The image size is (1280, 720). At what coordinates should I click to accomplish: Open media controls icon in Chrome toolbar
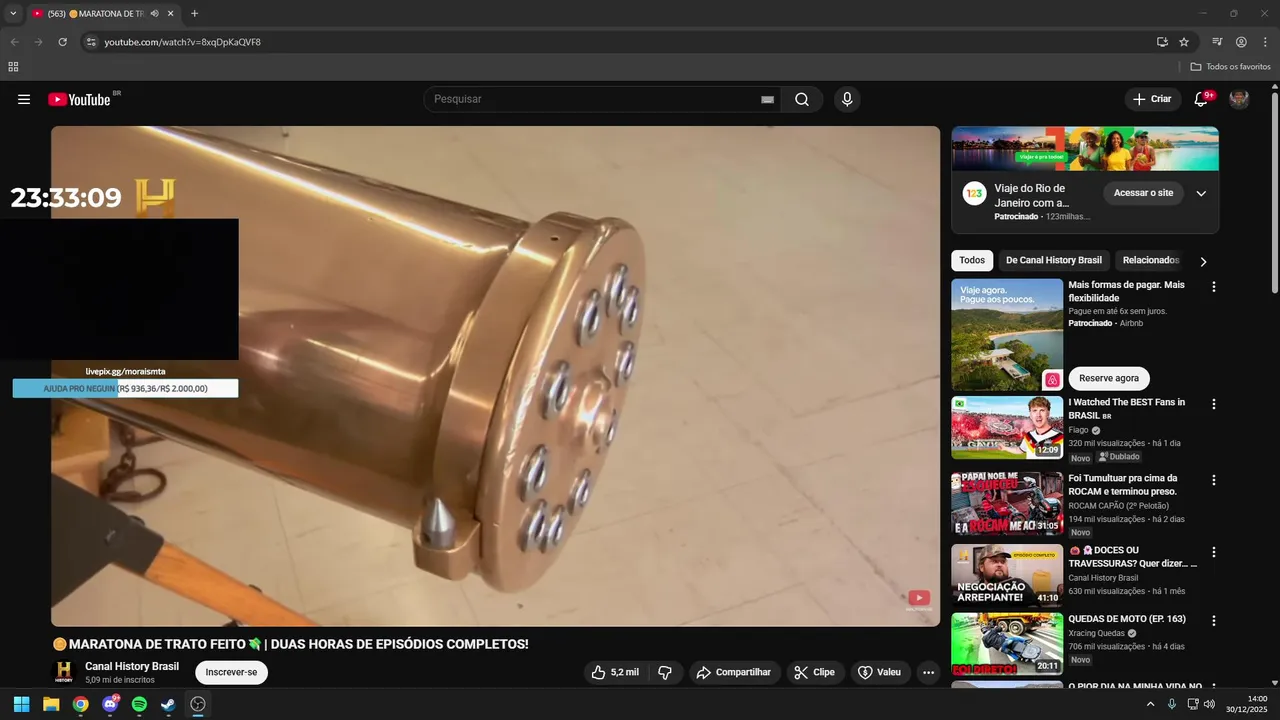(1217, 42)
